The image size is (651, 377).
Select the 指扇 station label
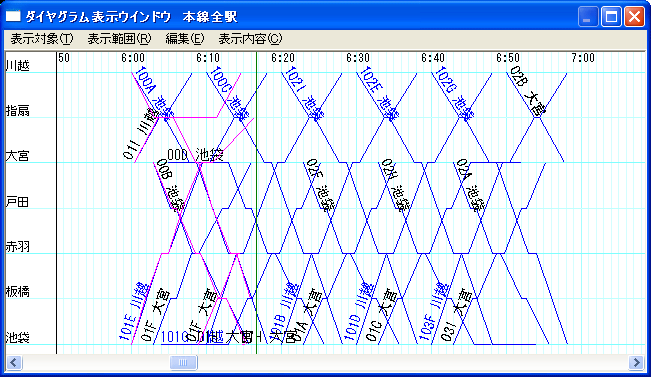point(17,110)
